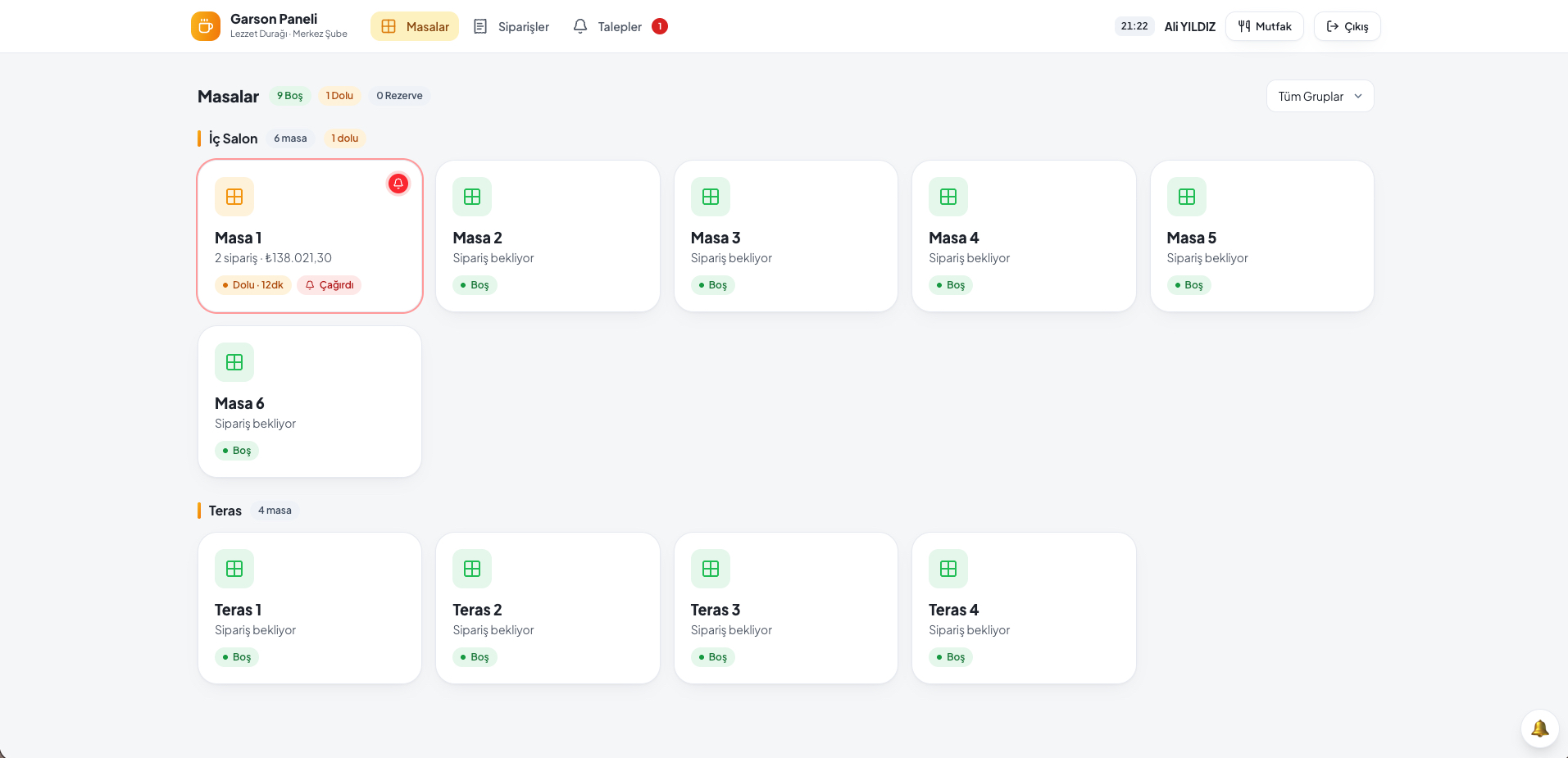Click the Teras 4 table icon

tap(948, 569)
